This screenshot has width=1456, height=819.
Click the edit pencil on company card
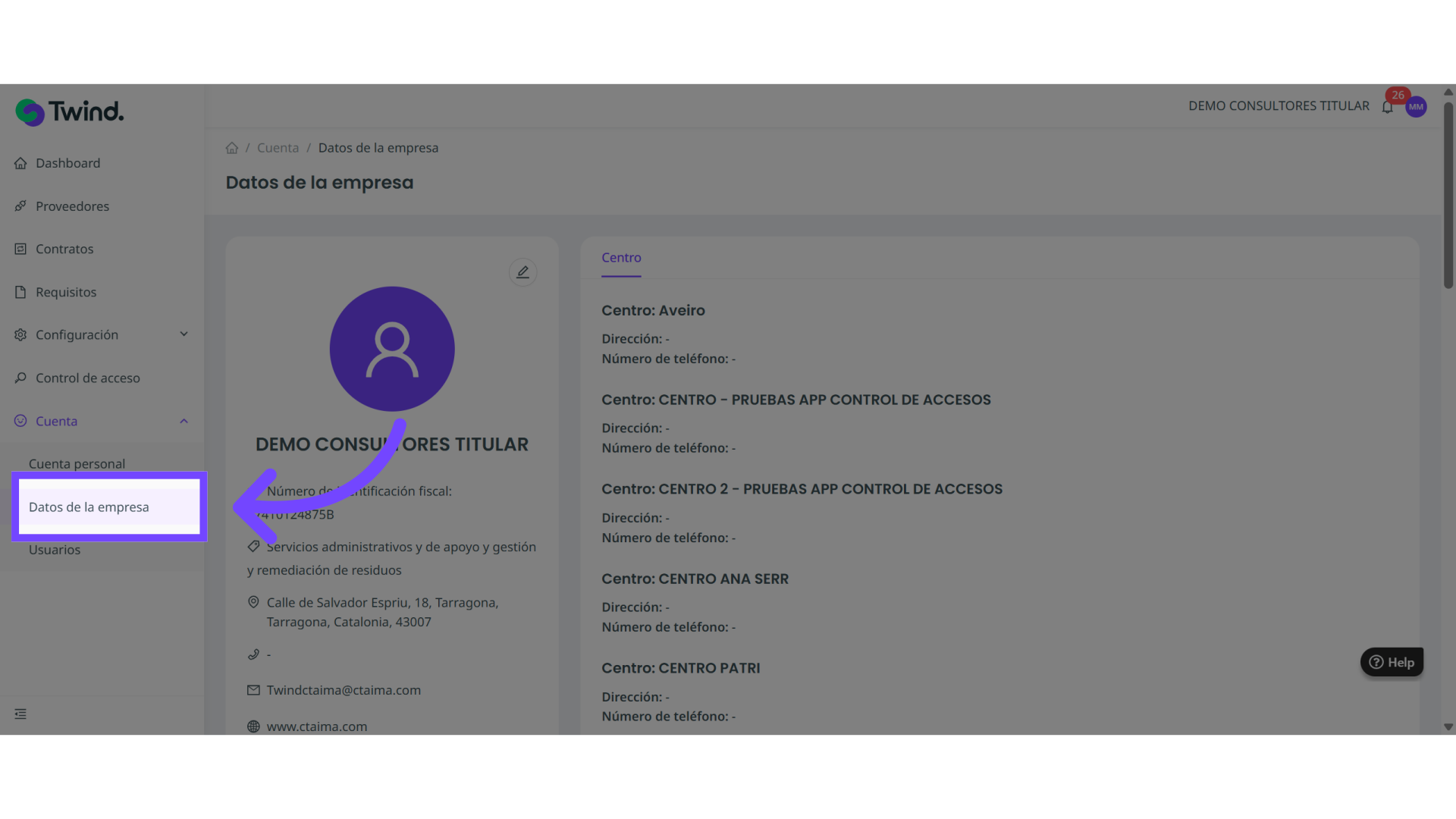pos(522,272)
